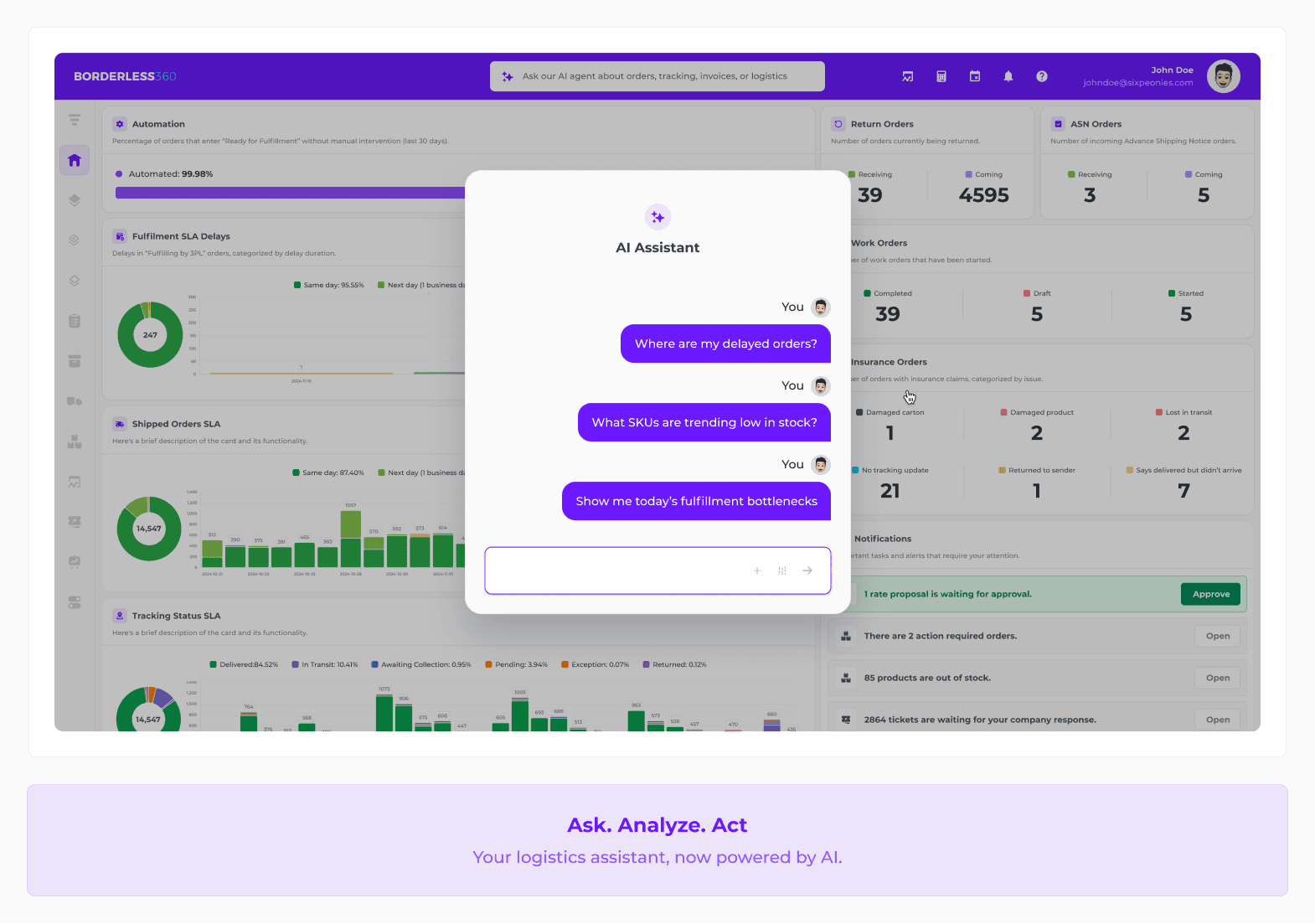Image resolution: width=1315 pixels, height=924 pixels.
Task: Click the ASN Orders Receiving count 3
Action: click(1090, 195)
